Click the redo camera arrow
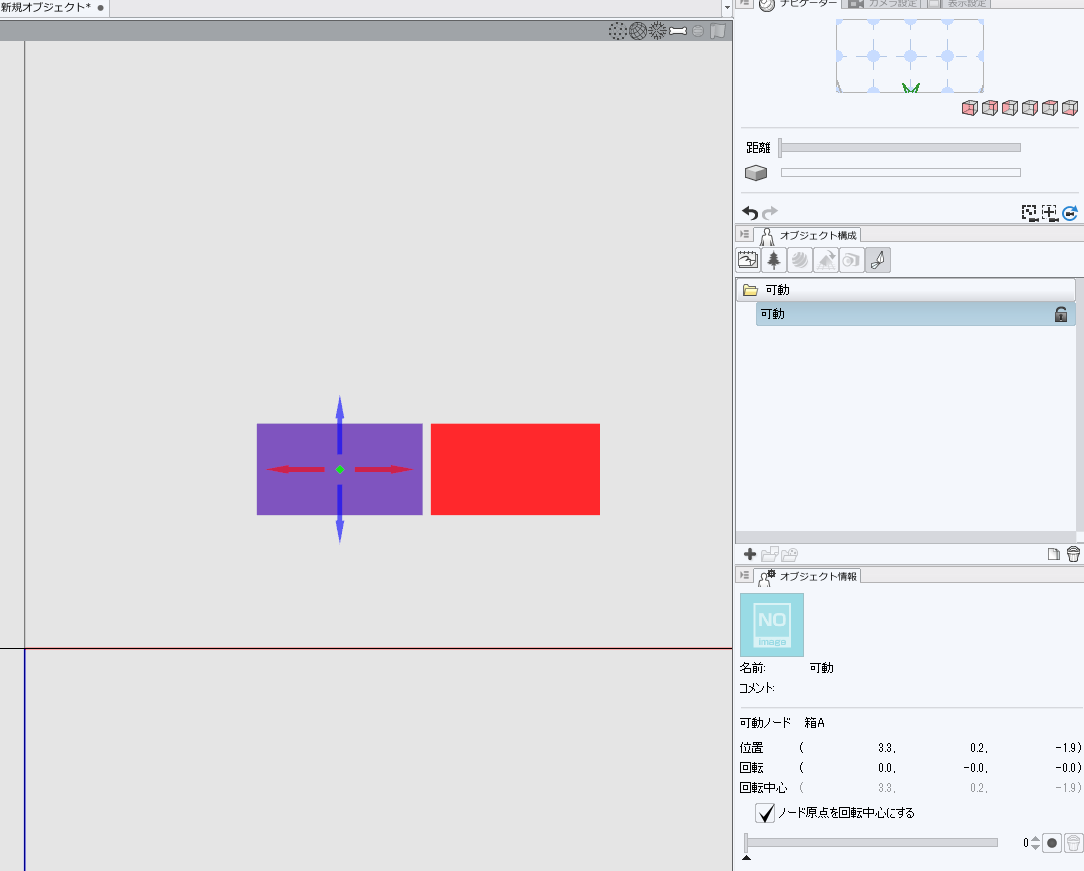The width and height of the screenshot is (1084, 871). (x=770, y=213)
